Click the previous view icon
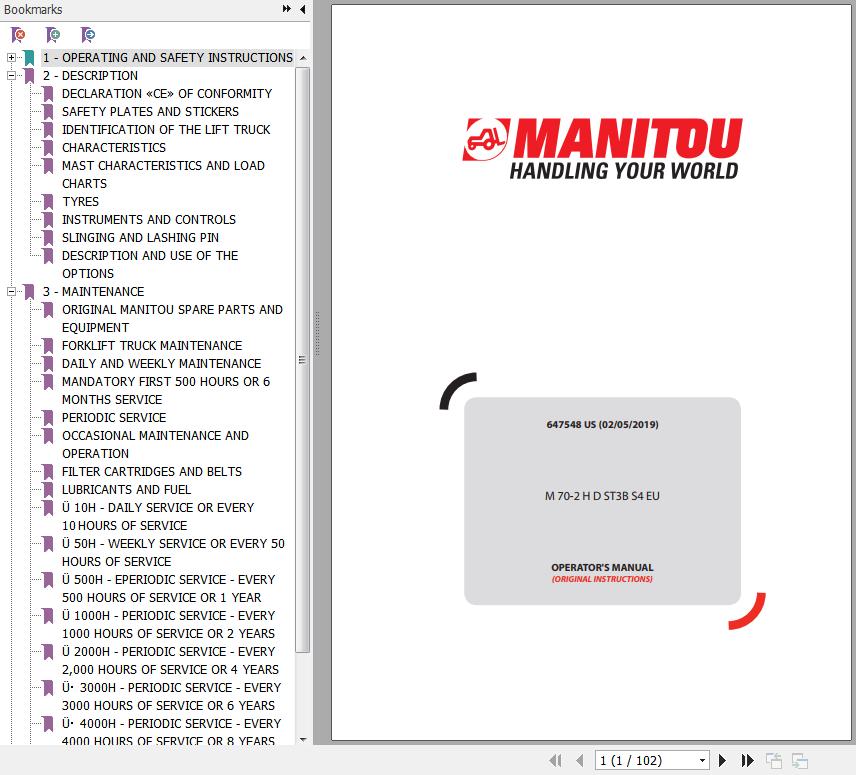 coord(774,760)
